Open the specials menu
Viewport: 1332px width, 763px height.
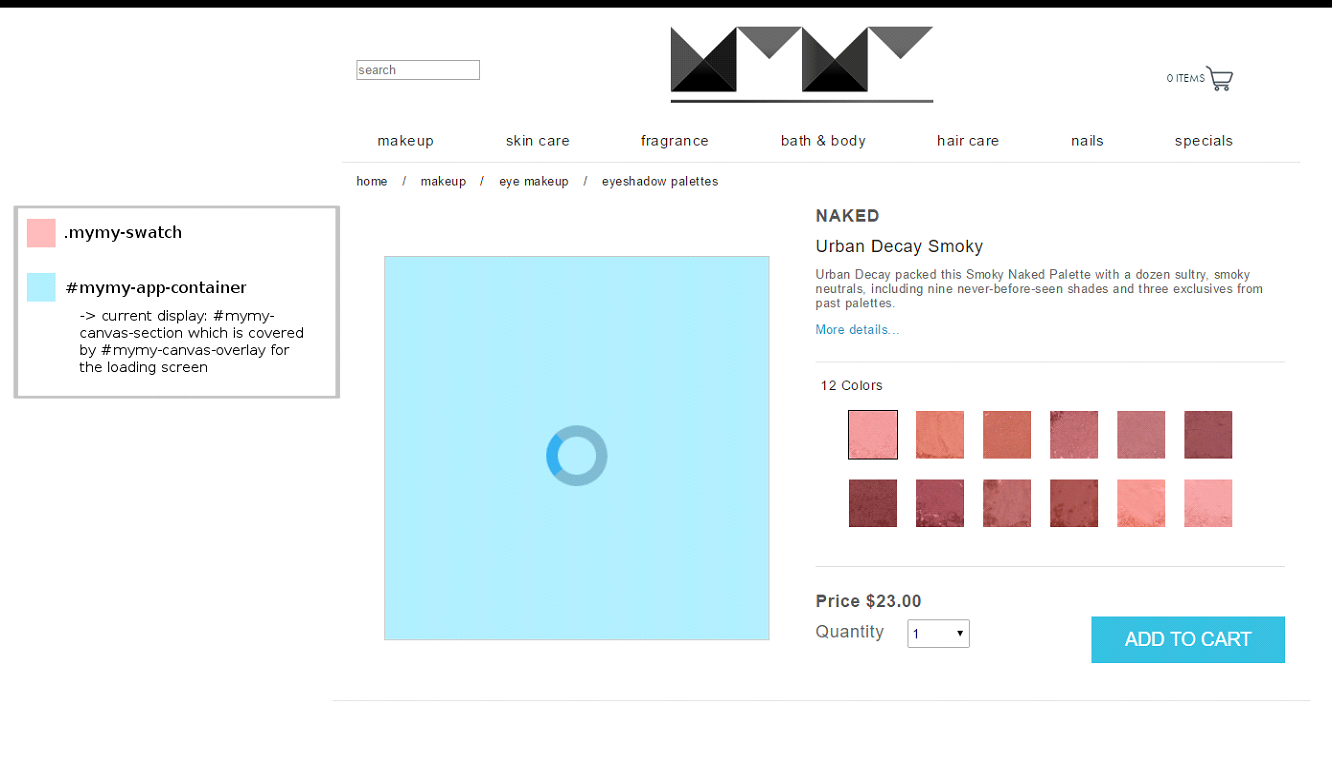pyautogui.click(x=1204, y=141)
